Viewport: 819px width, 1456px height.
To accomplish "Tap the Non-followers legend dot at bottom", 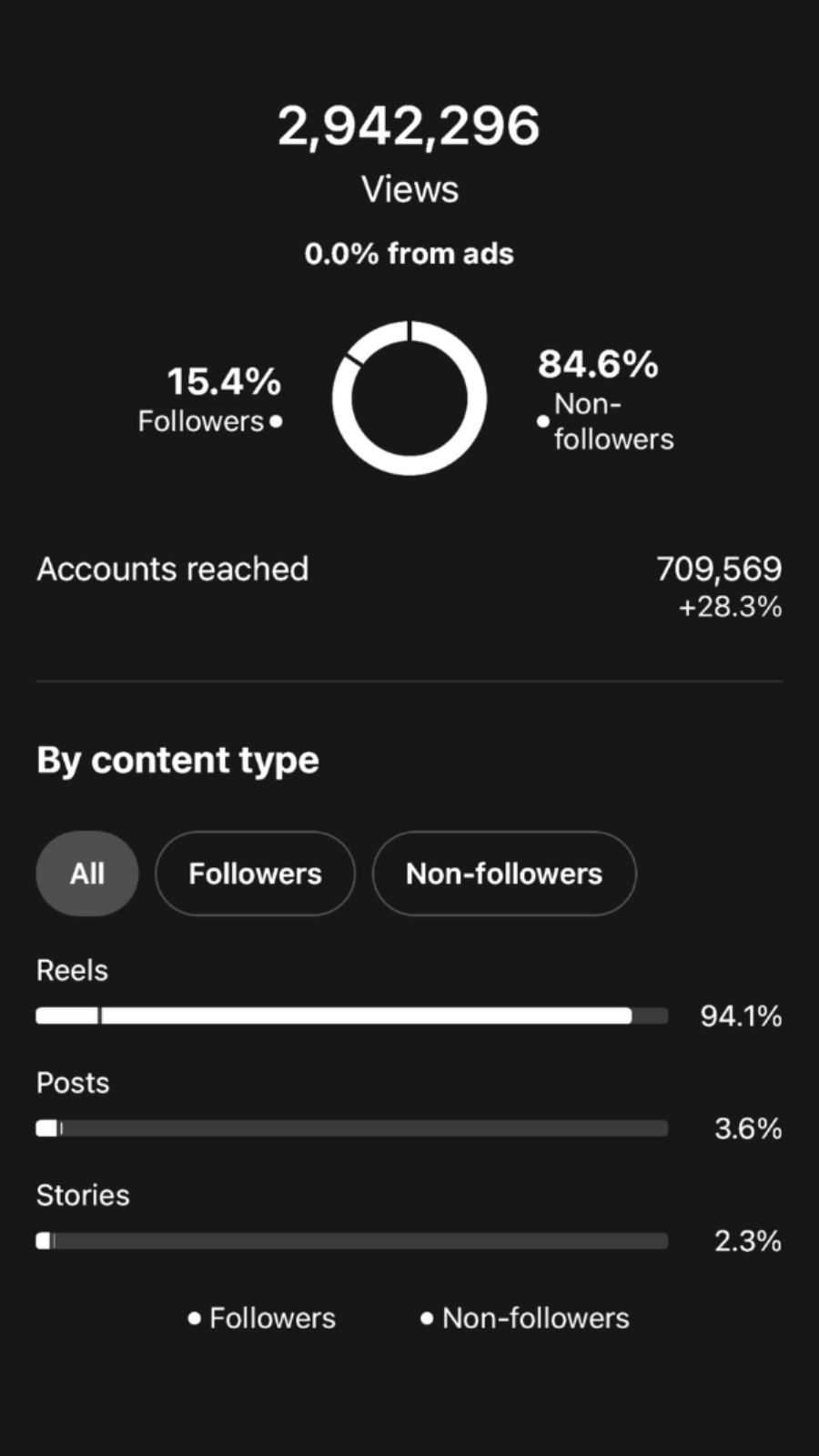I will (427, 1318).
